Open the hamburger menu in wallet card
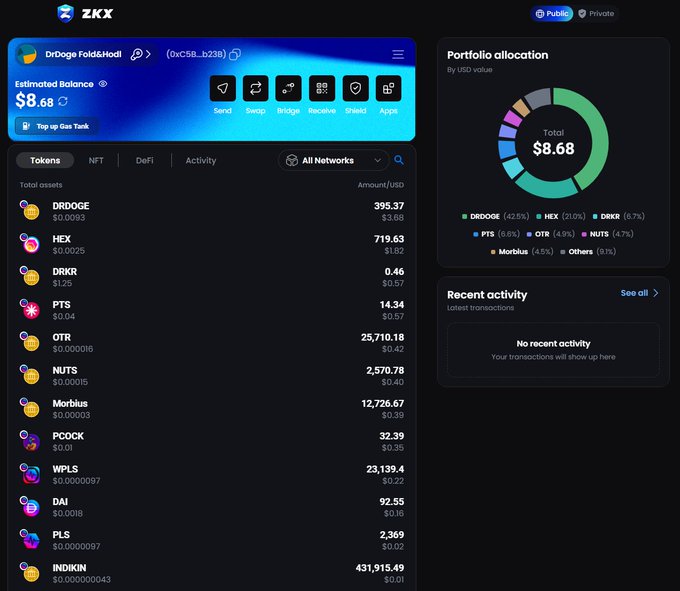This screenshot has height=591, width=680. pyautogui.click(x=398, y=54)
